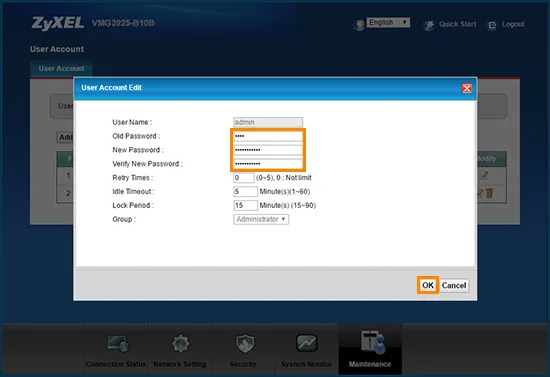Screen dimensions: 550x377
Task: Click the Logout link
Action: [513, 24]
